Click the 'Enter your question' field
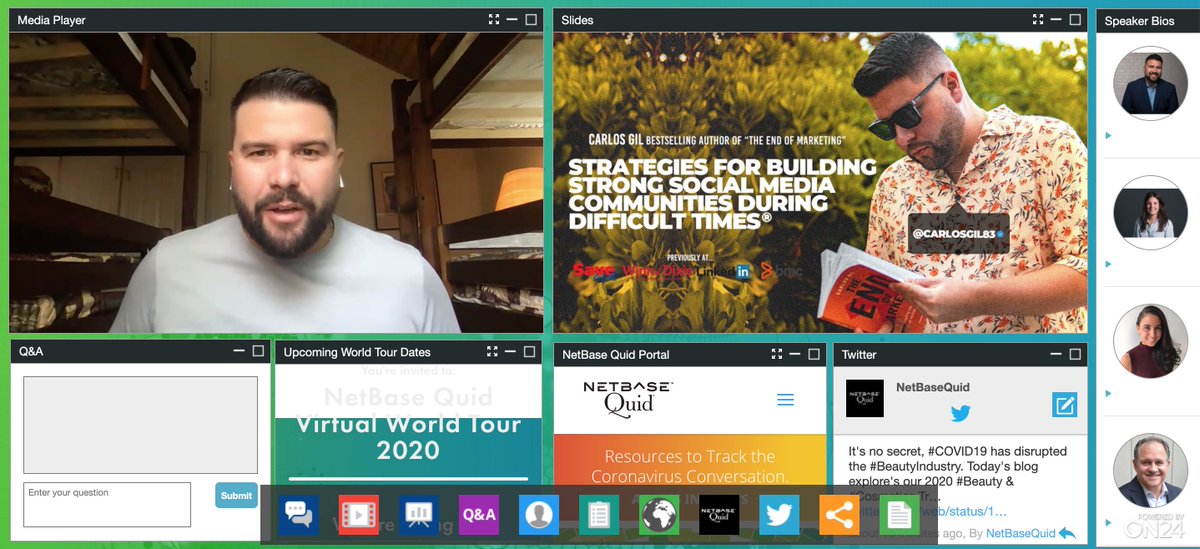This screenshot has height=549, width=1200. tap(107, 504)
